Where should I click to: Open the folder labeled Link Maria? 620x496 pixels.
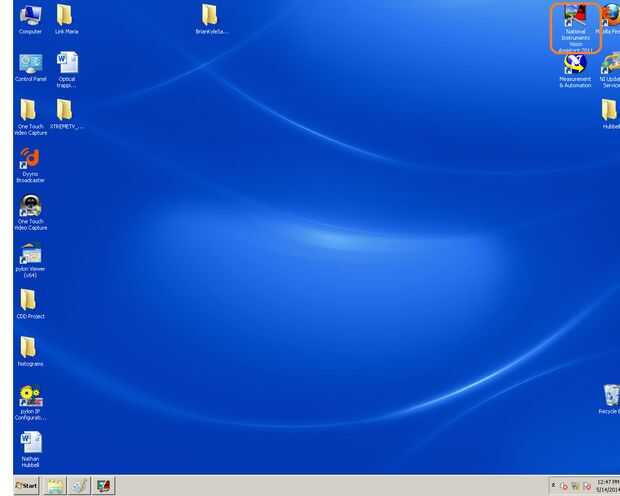66,19
